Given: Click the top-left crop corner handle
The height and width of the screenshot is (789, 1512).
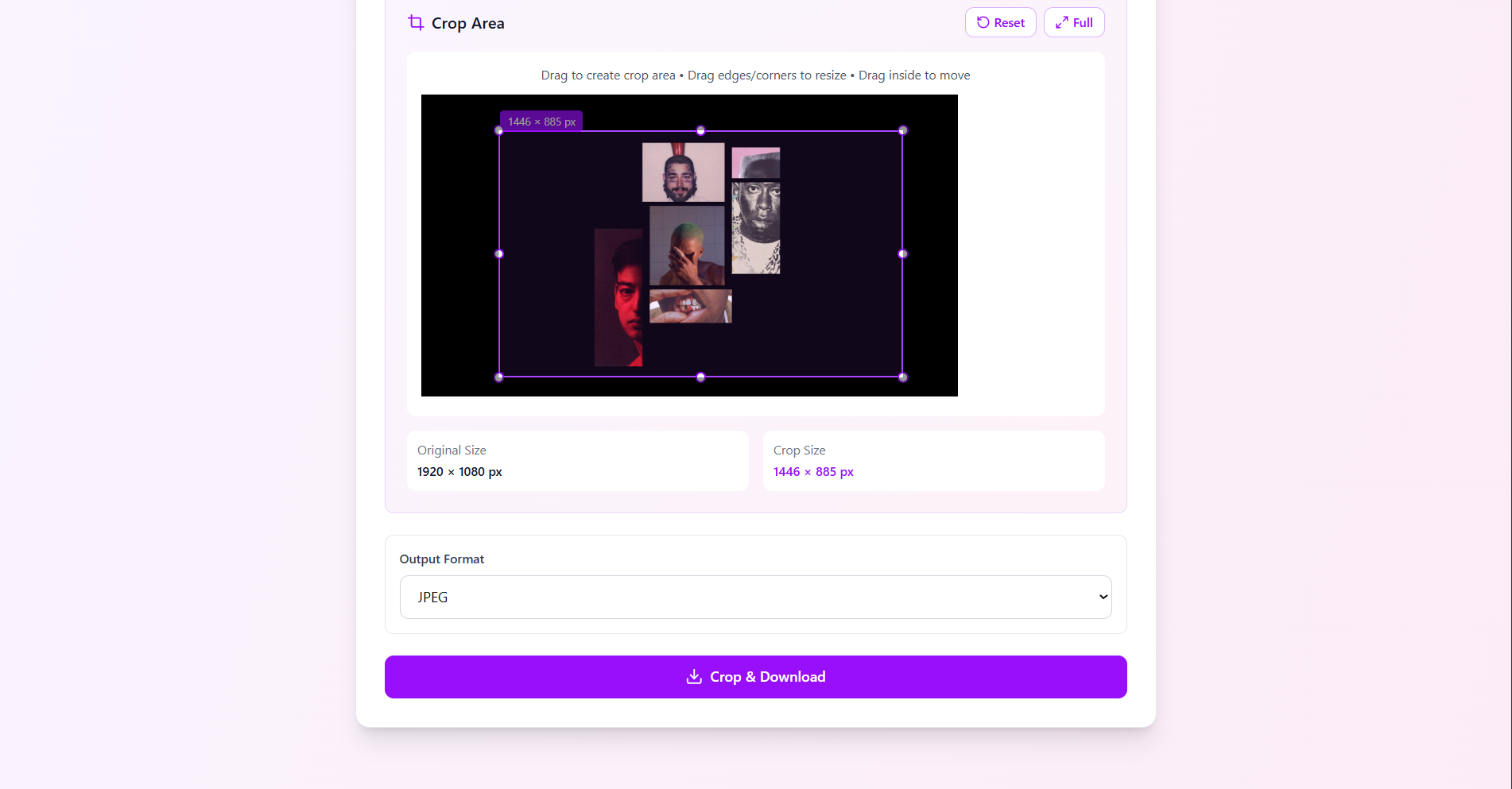Looking at the screenshot, I should [499, 130].
